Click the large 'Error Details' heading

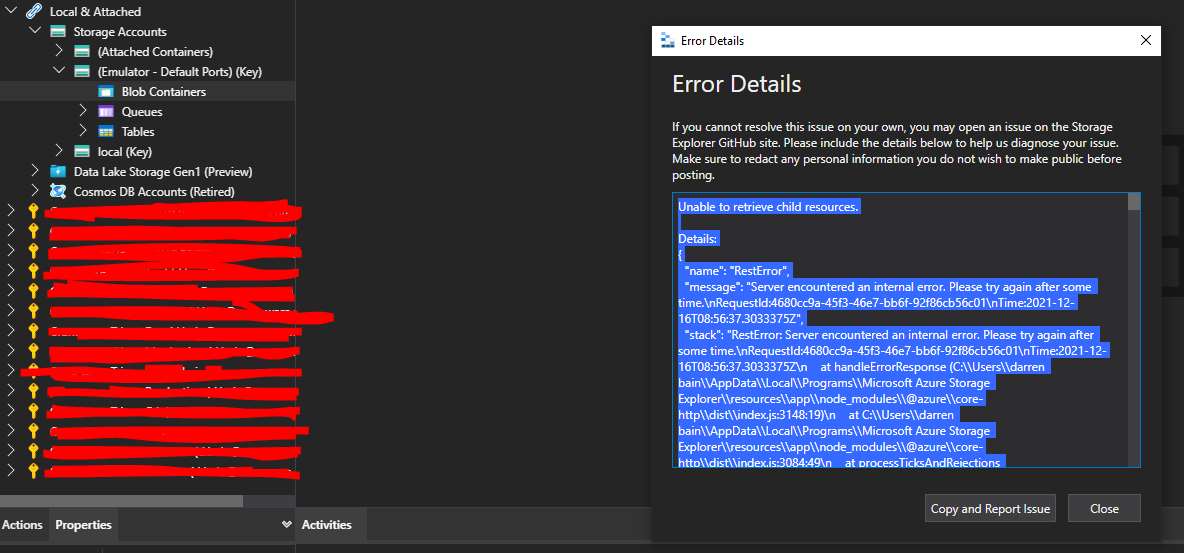click(x=737, y=84)
